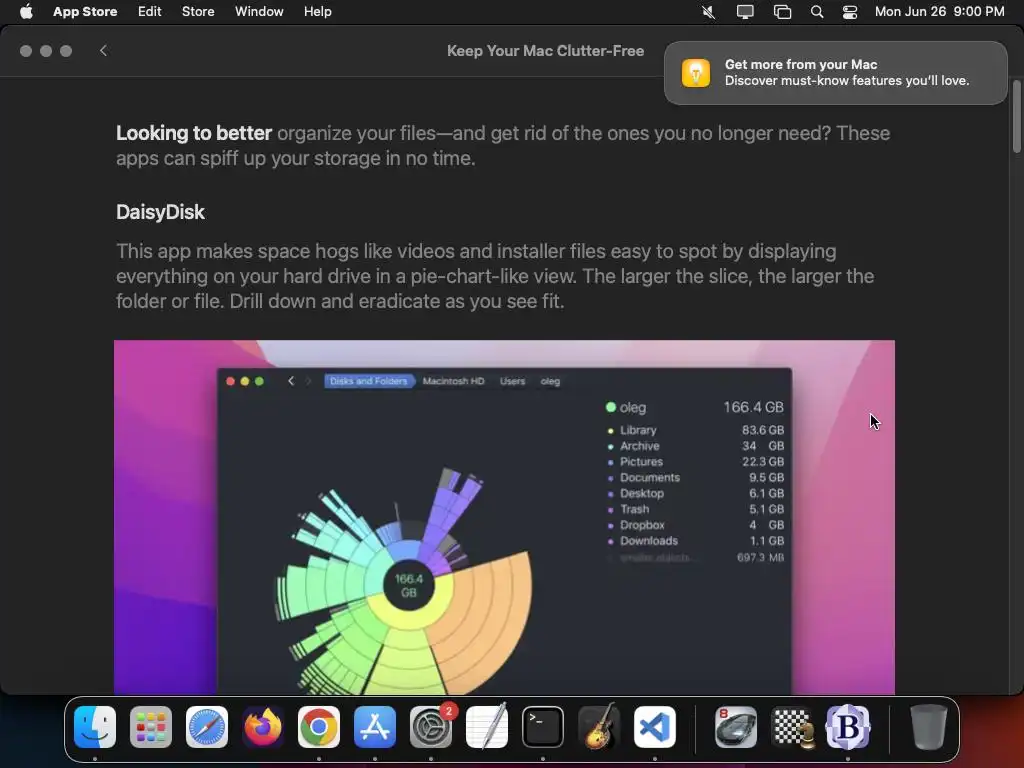This screenshot has width=1024, height=768.
Task: Click the date and time clock
Action: tap(939, 12)
